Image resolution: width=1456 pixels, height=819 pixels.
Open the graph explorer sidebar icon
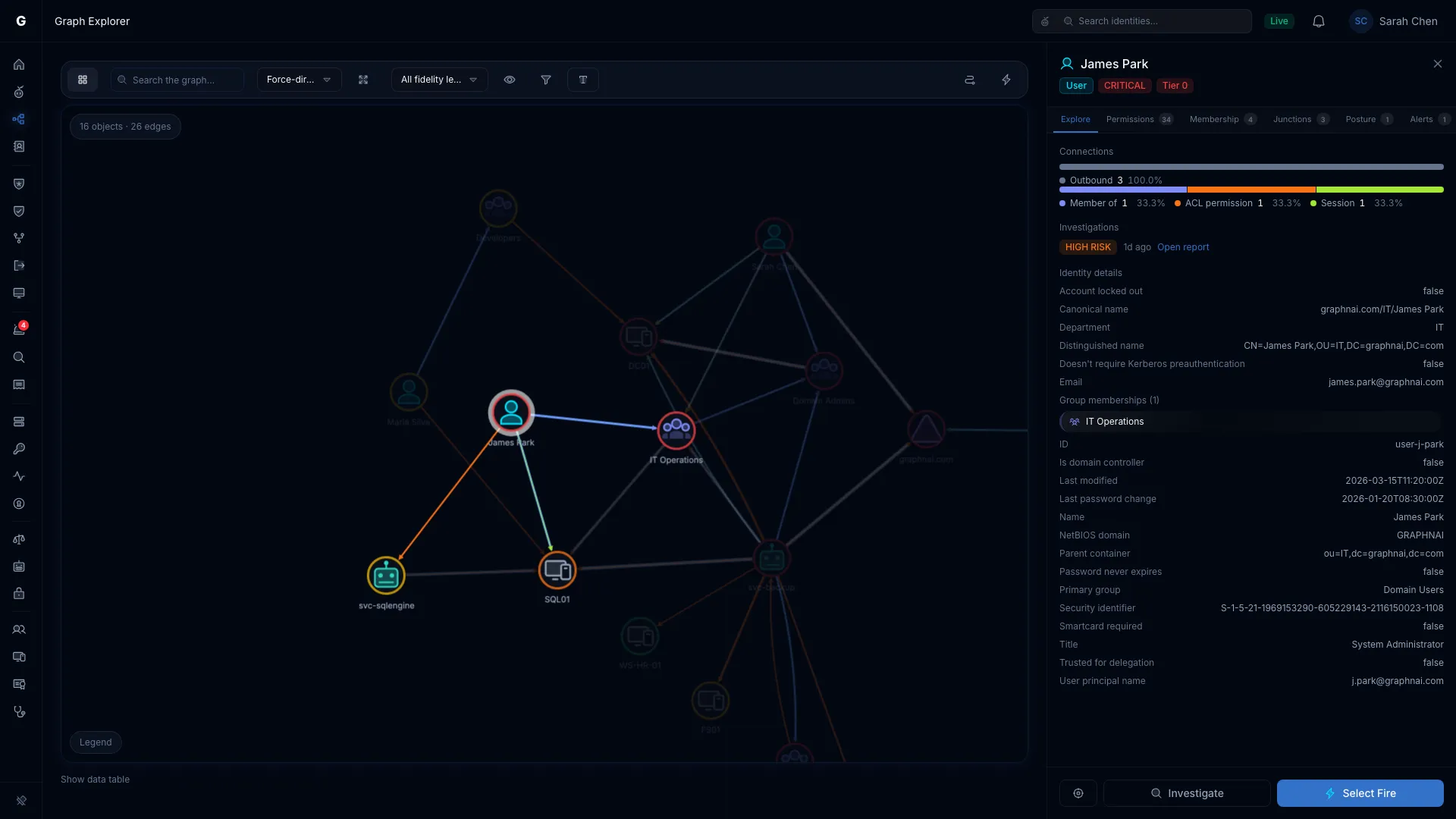click(19, 119)
